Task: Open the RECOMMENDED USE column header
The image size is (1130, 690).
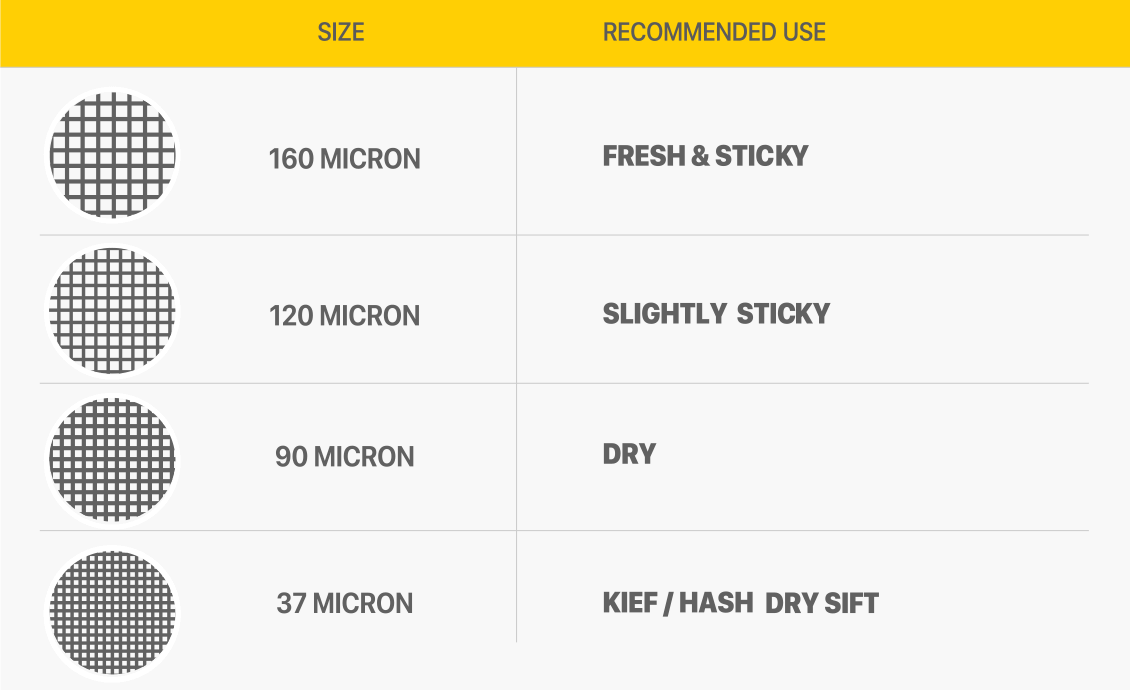Action: tap(714, 32)
